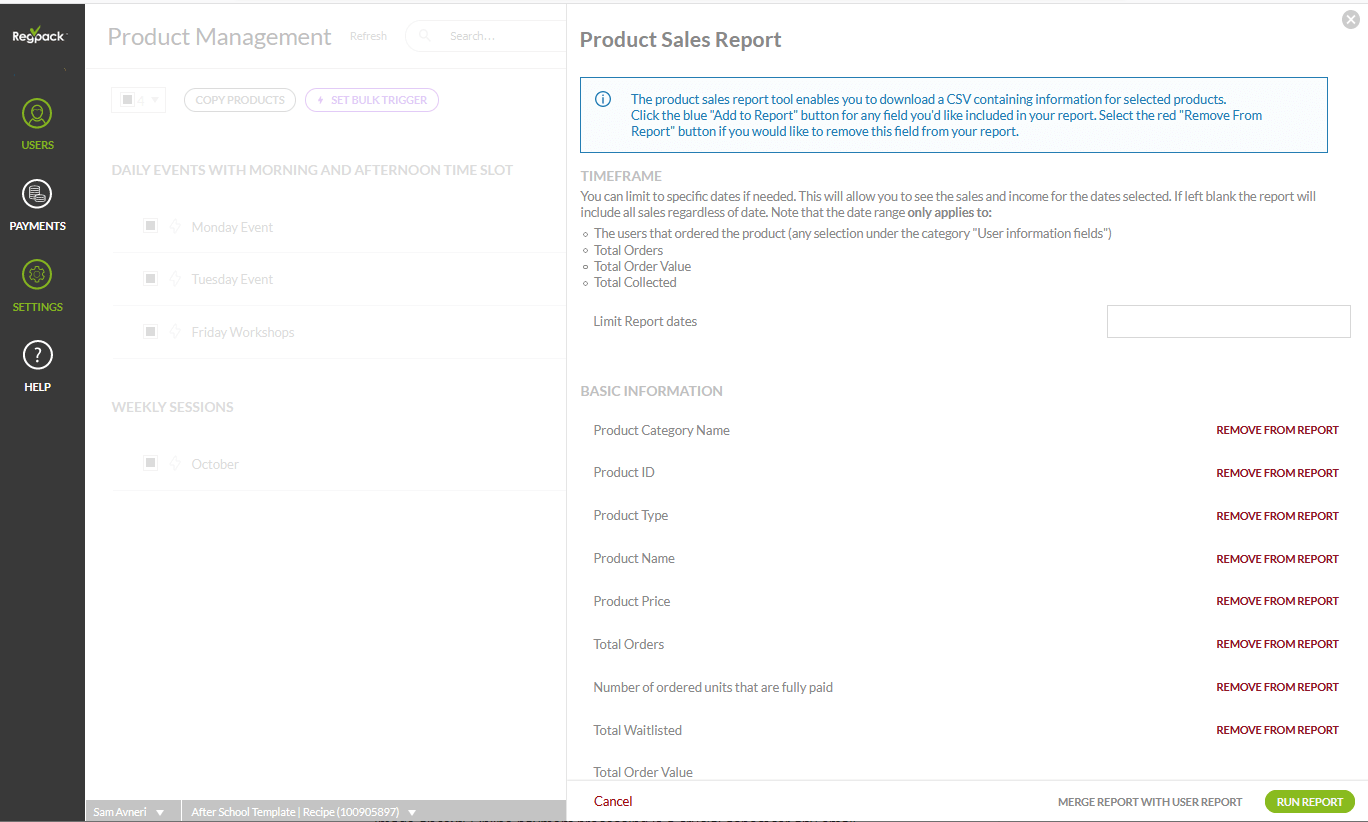Click the trigger bolt icon beside Friday Workshops
The width and height of the screenshot is (1368, 822).
(175, 332)
